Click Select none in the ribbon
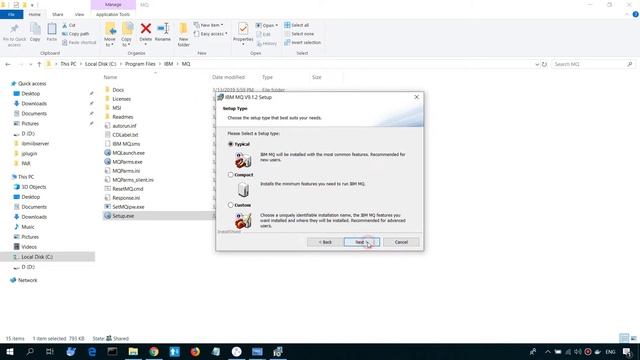The image size is (640, 360). coord(299,34)
